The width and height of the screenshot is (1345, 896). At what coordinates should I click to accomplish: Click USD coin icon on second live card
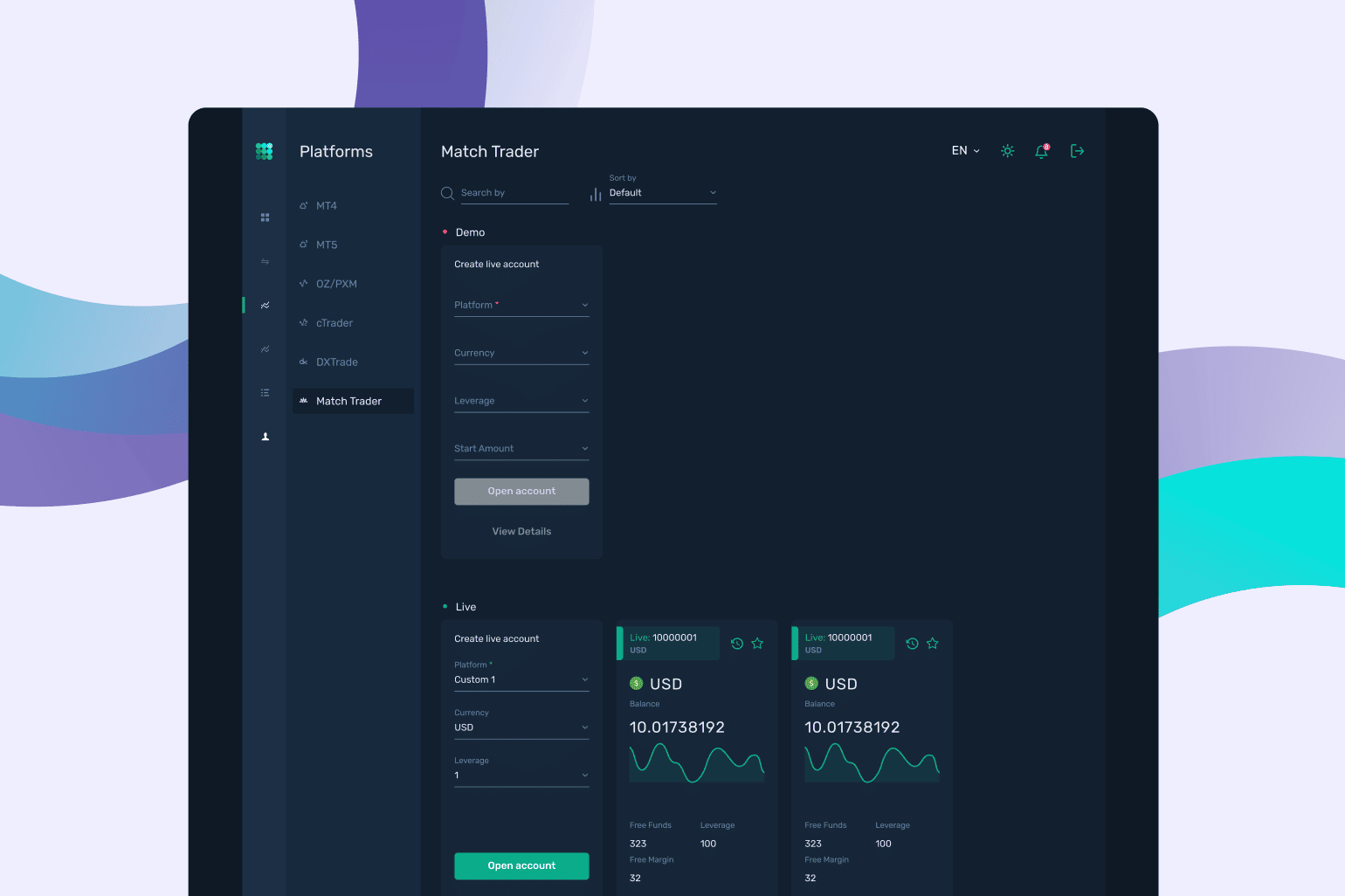click(811, 683)
